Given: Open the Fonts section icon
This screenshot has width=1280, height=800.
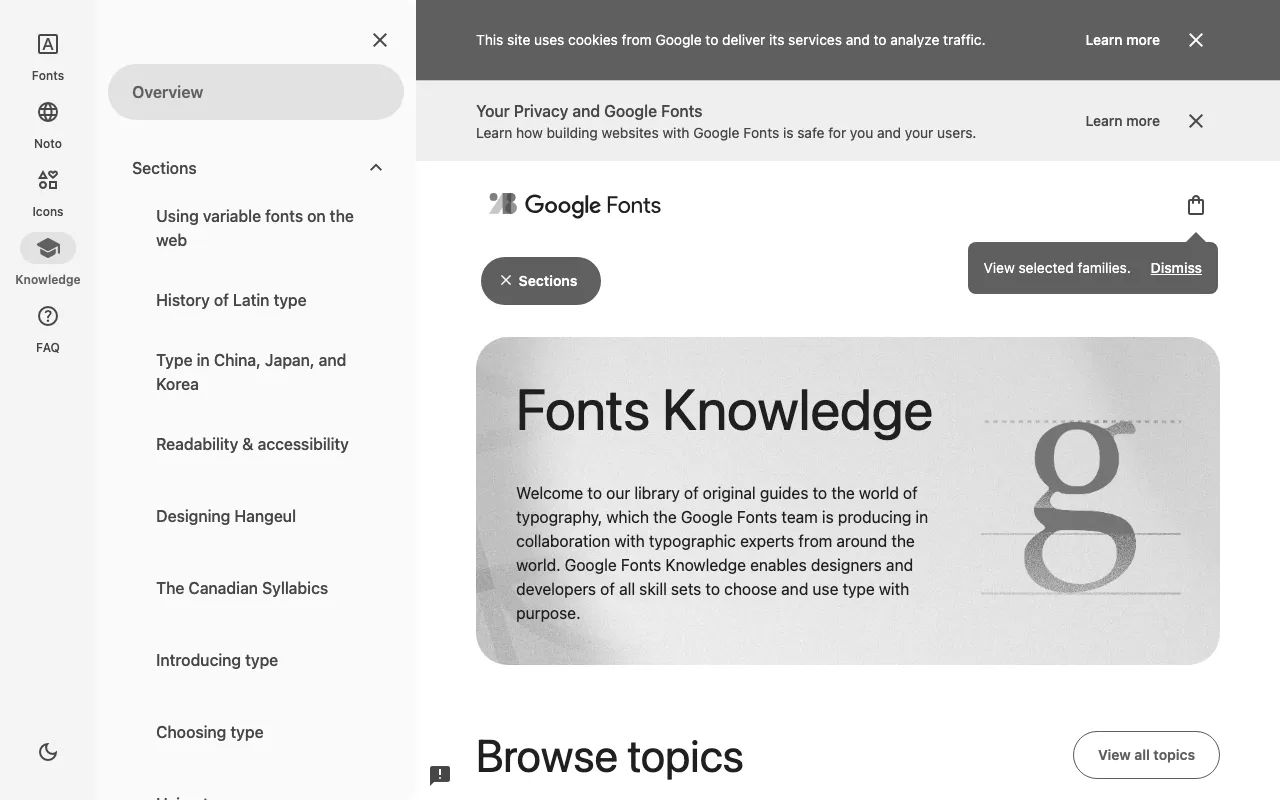Looking at the screenshot, I should pyautogui.click(x=48, y=44).
